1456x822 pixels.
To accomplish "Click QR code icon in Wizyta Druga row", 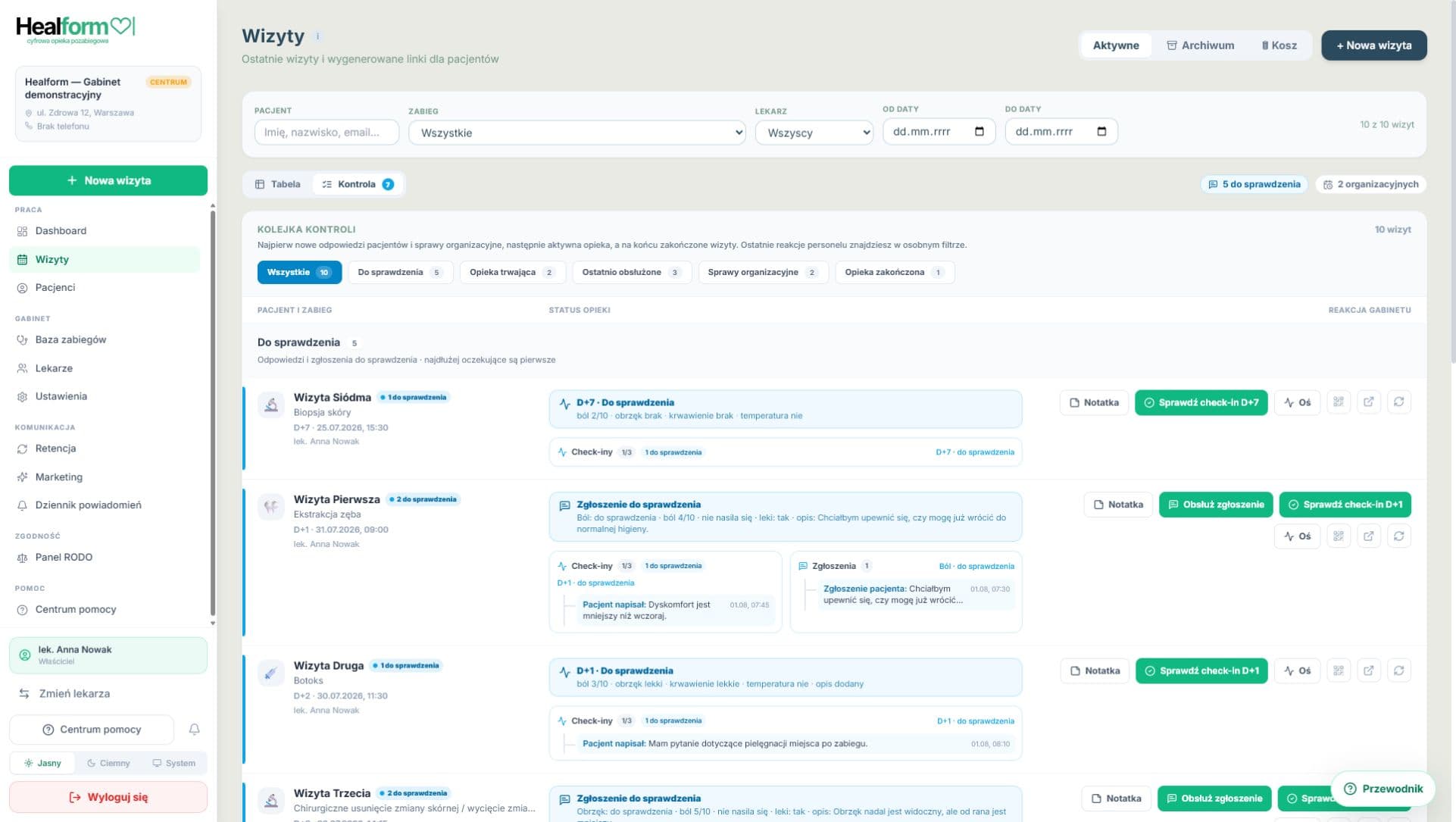I will [1339, 670].
